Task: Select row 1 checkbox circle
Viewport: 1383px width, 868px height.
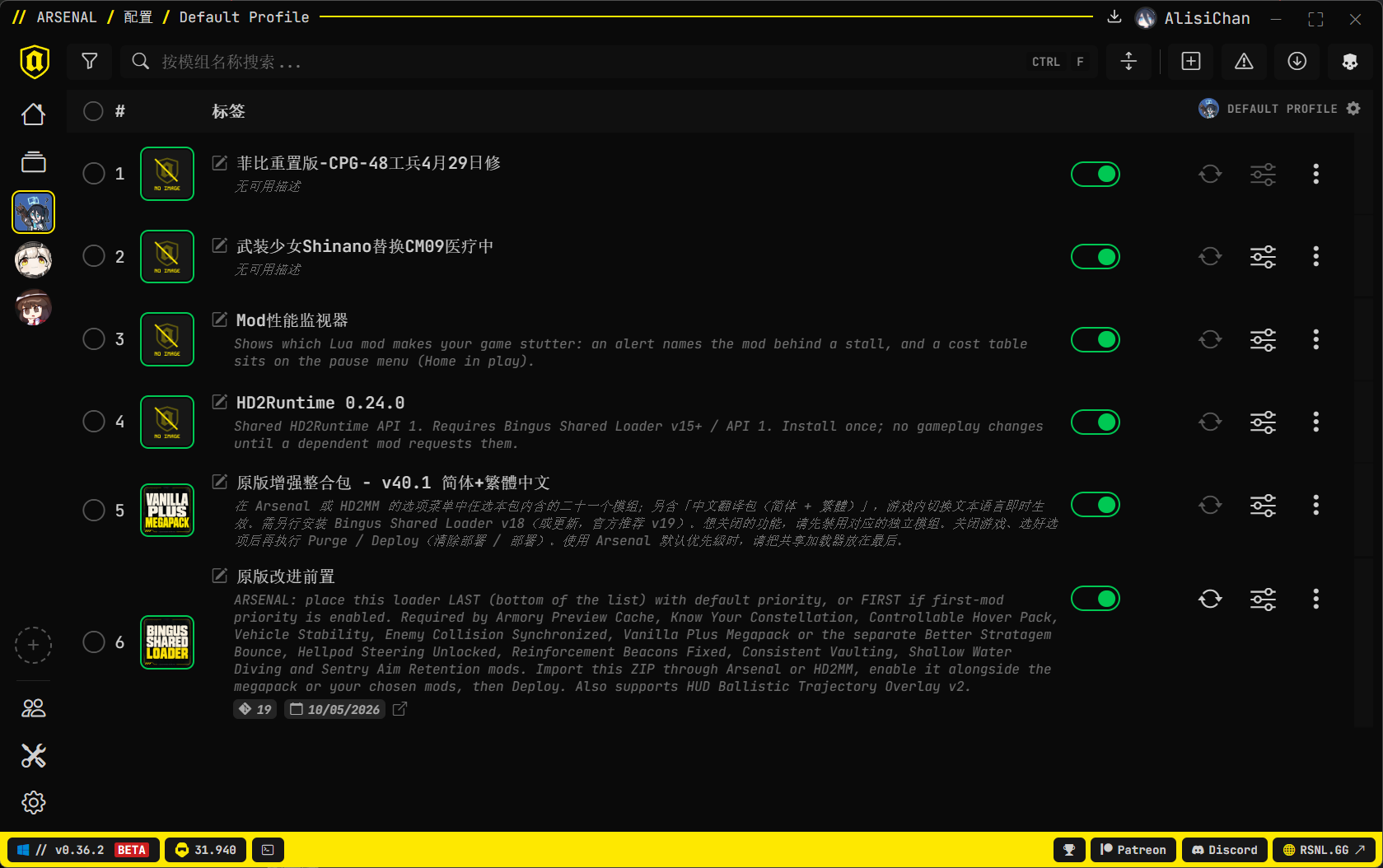Action: point(94,174)
